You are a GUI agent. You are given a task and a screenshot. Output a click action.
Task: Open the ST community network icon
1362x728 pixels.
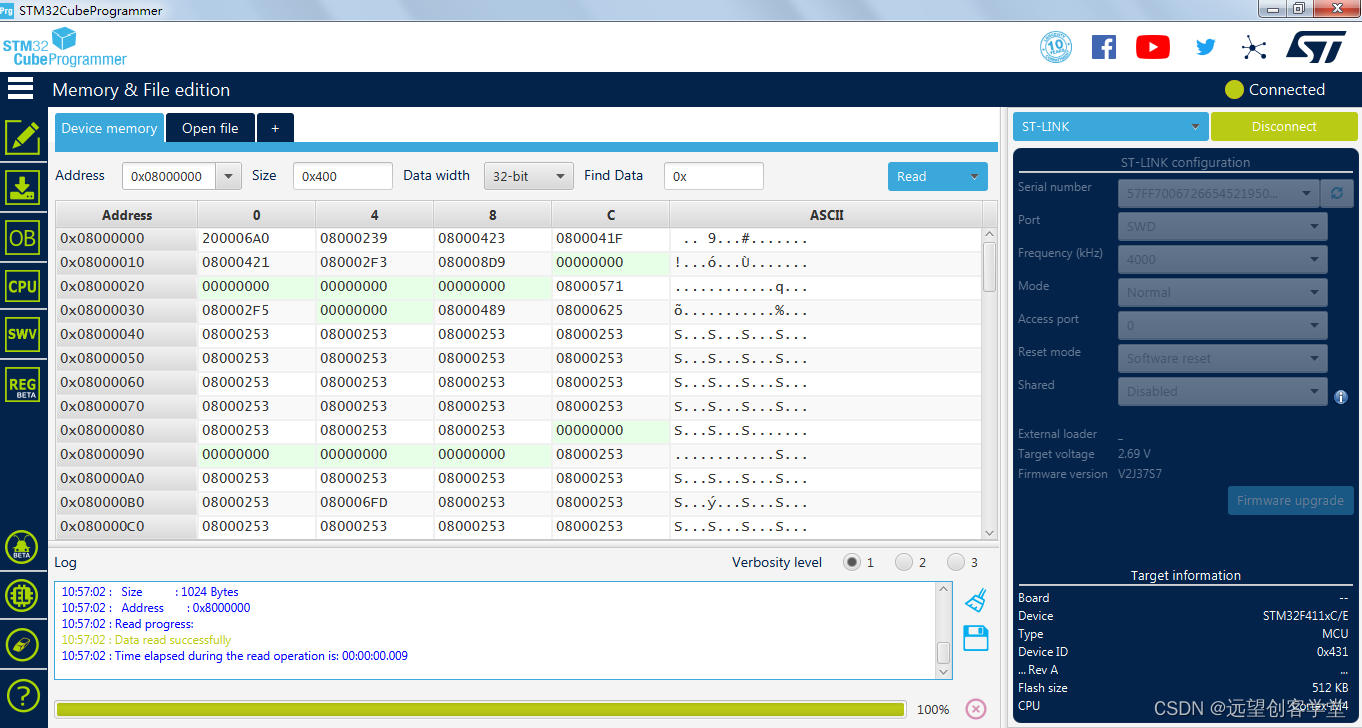pyautogui.click(x=1253, y=47)
